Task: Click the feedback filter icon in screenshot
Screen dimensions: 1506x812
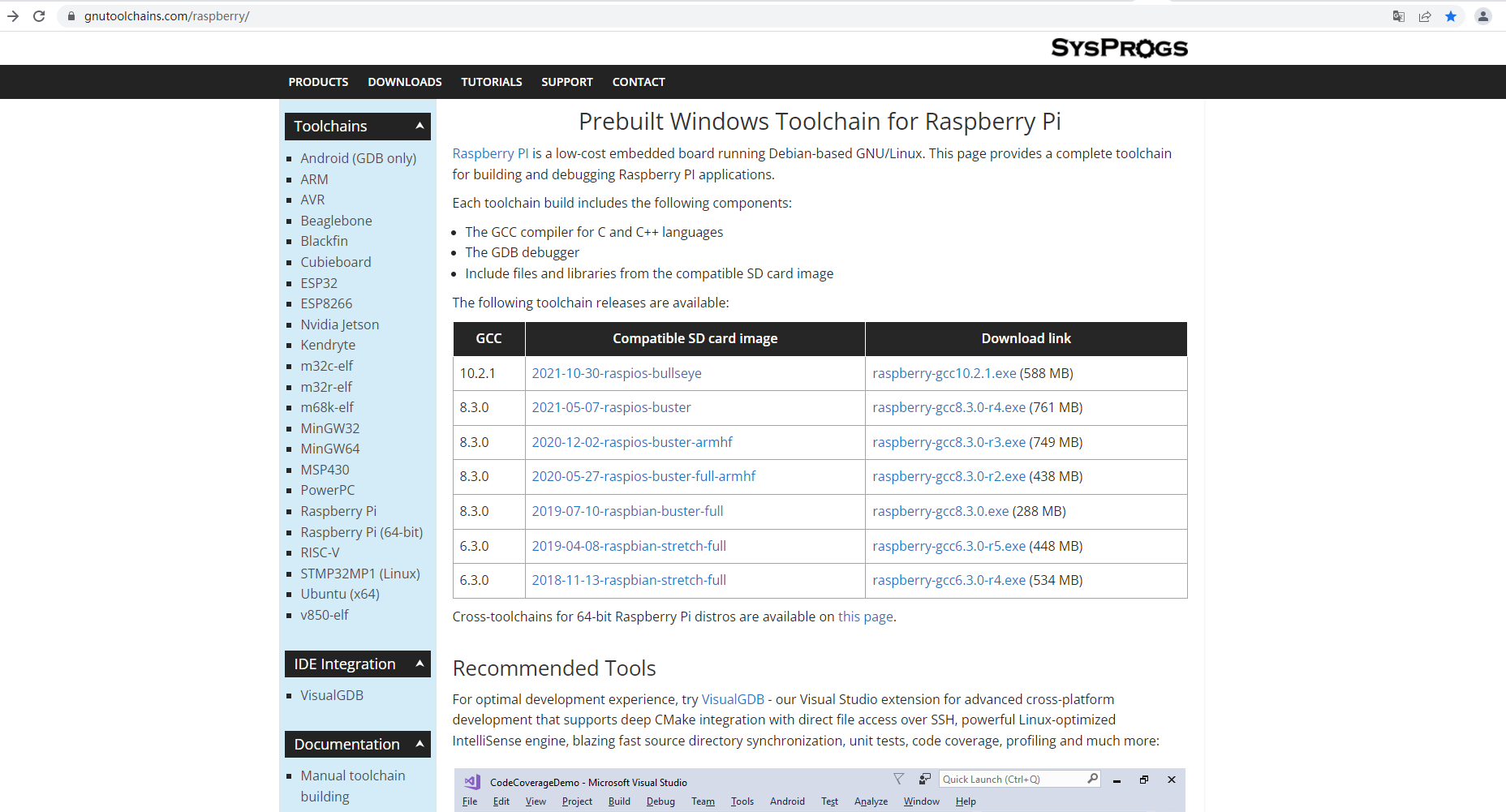Action: [x=898, y=779]
